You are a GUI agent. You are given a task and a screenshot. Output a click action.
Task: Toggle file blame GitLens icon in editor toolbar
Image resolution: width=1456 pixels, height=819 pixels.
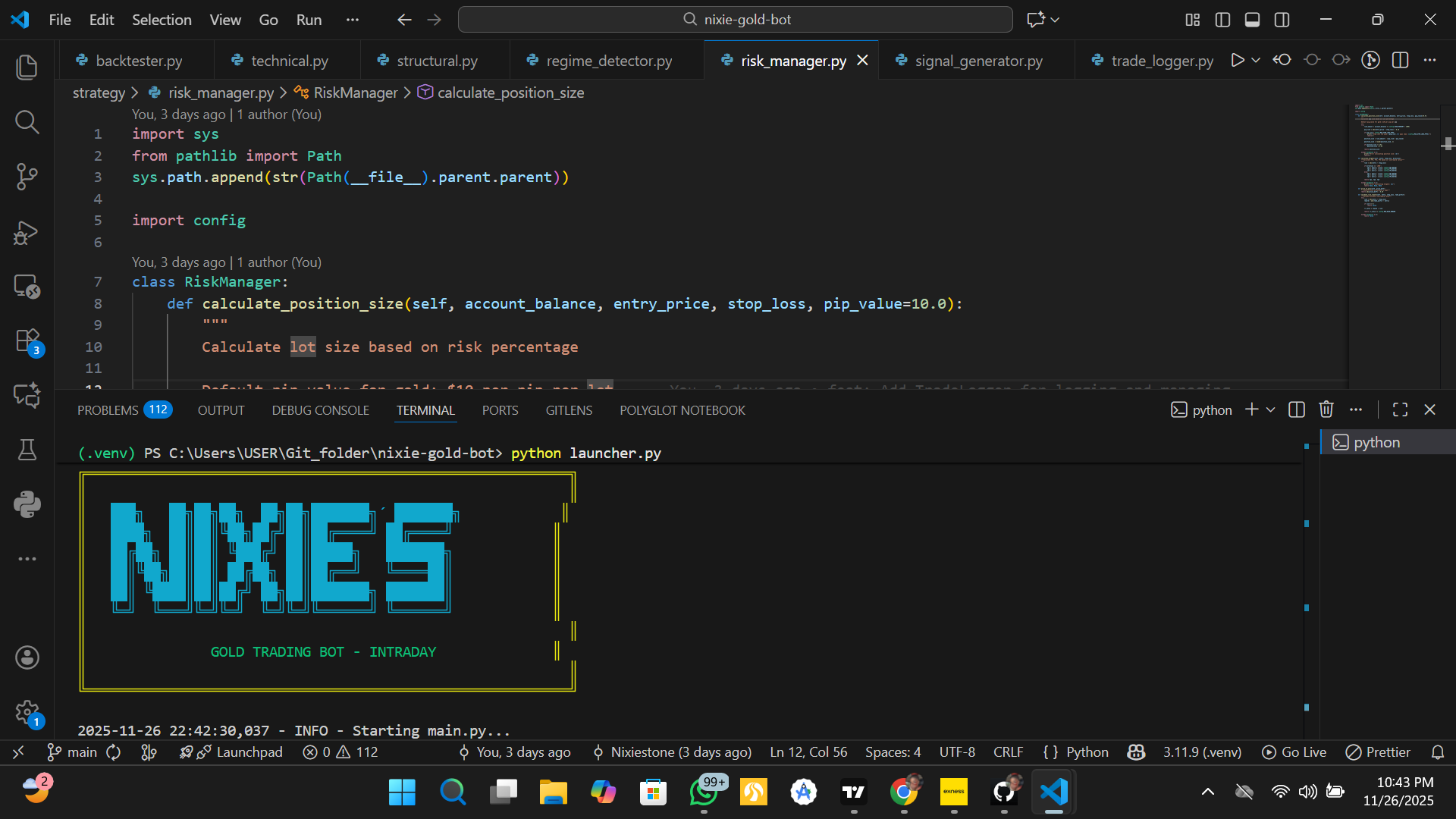pyautogui.click(x=1371, y=60)
